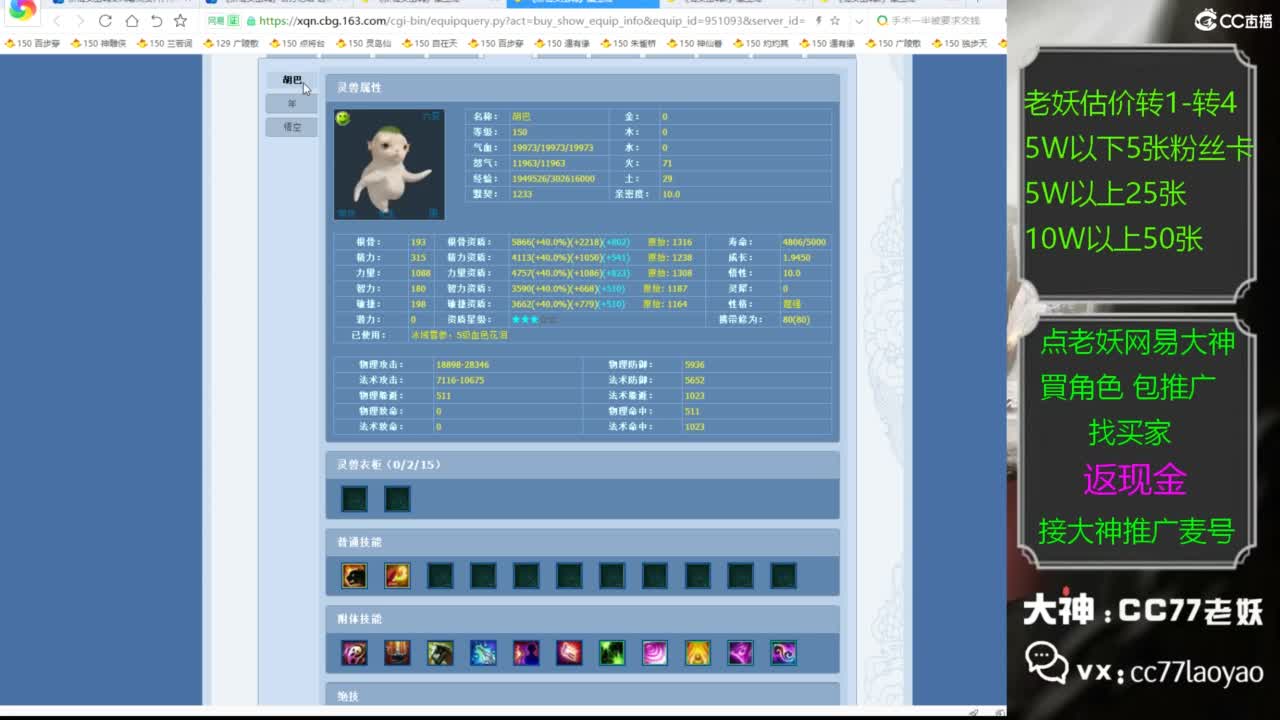Click the purple silhouette figure 附体技能 icon
The width and height of the screenshot is (1280, 720).
(526, 652)
